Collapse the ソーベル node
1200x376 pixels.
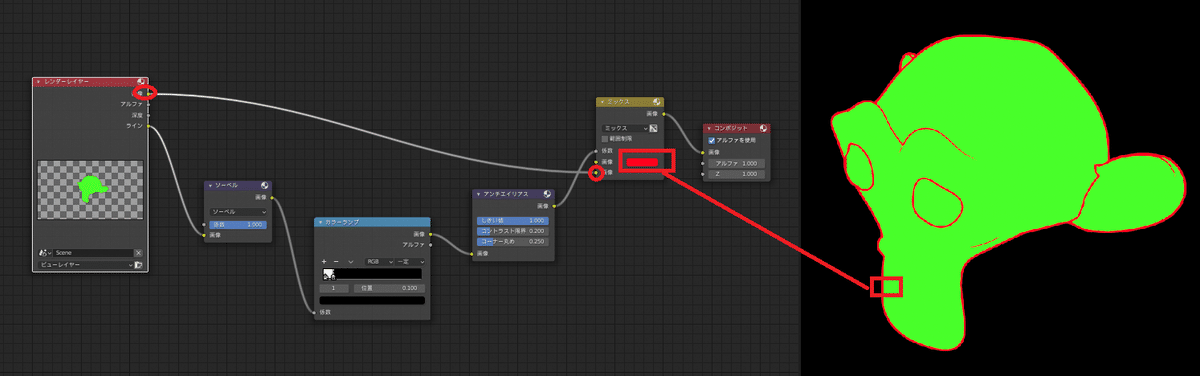[210, 185]
